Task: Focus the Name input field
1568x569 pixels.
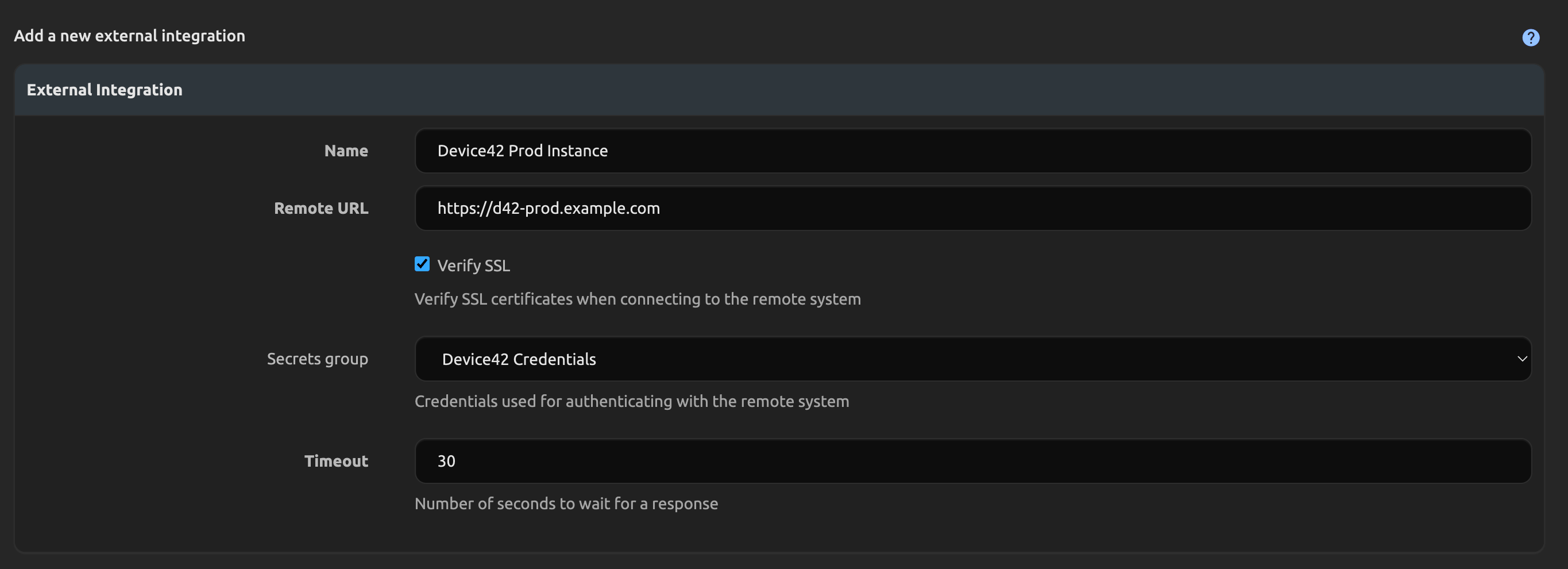Action: pos(972,151)
